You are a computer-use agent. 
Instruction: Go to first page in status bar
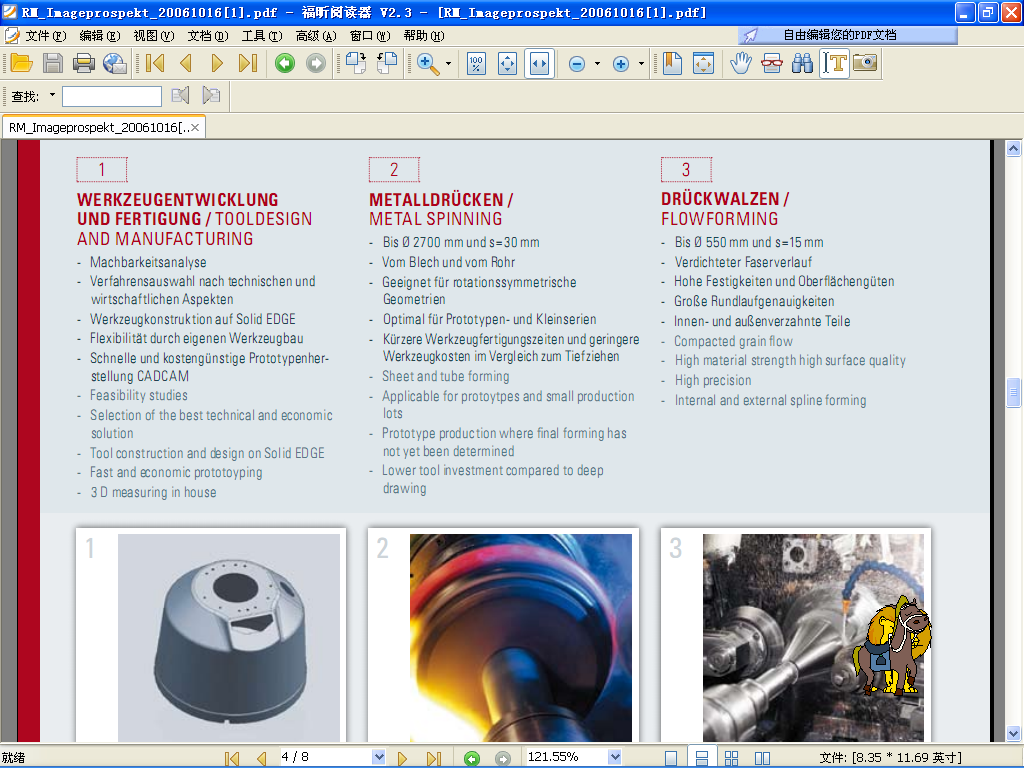pos(232,758)
